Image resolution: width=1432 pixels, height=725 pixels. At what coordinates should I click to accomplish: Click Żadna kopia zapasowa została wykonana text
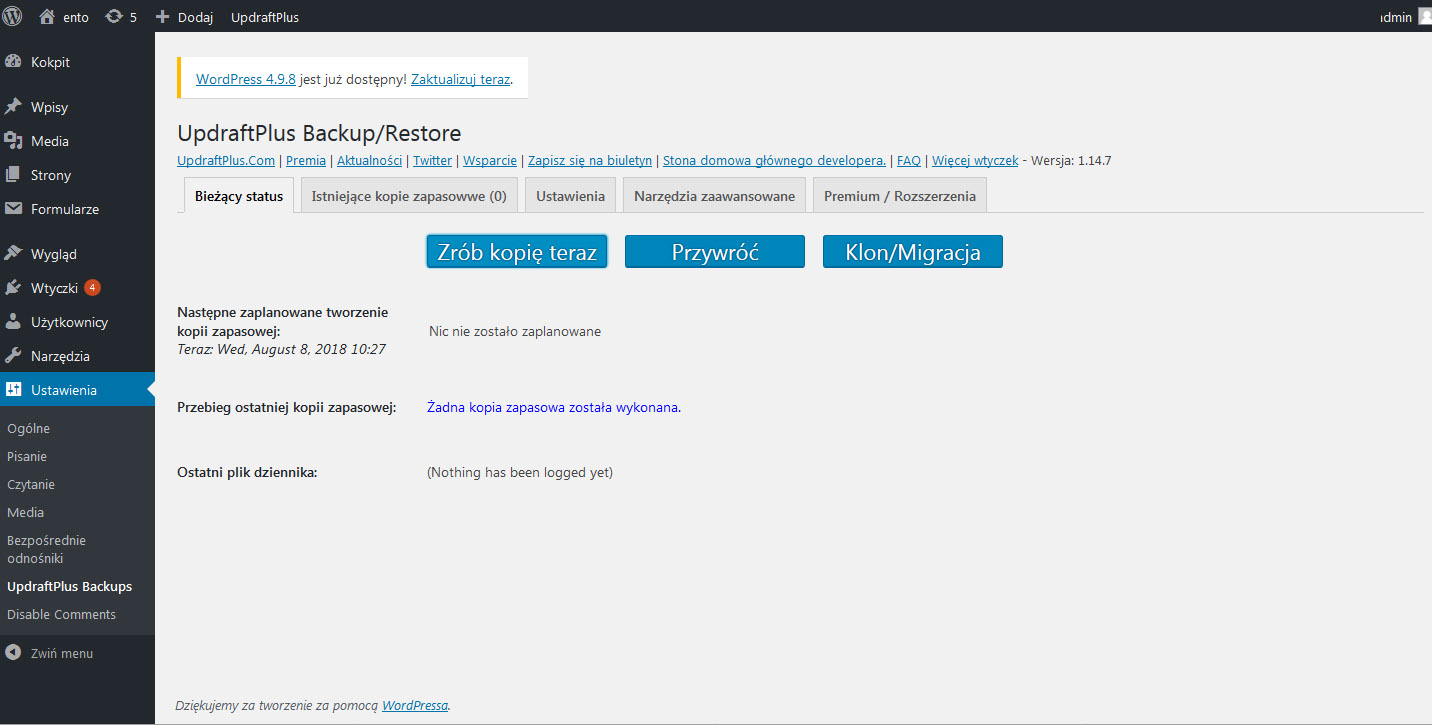point(554,407)
